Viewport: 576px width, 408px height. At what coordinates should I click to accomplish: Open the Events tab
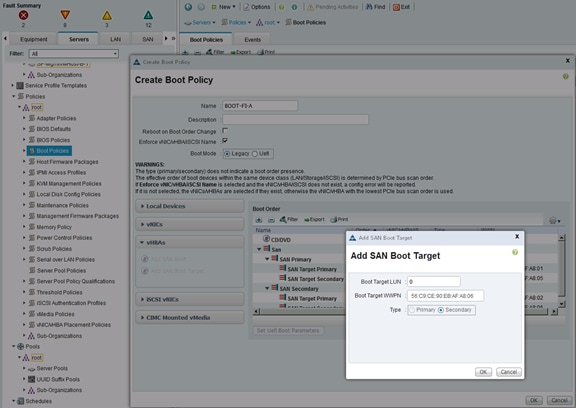252,39
